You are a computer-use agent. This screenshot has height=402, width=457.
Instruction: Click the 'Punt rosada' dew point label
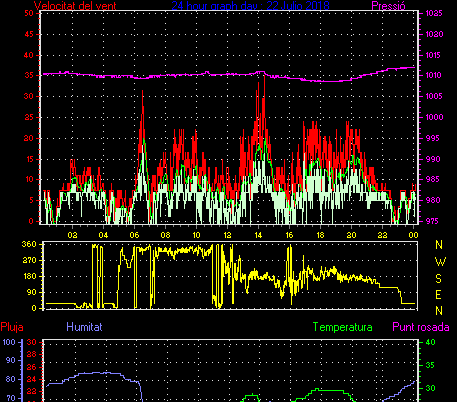tap(421, 327)
